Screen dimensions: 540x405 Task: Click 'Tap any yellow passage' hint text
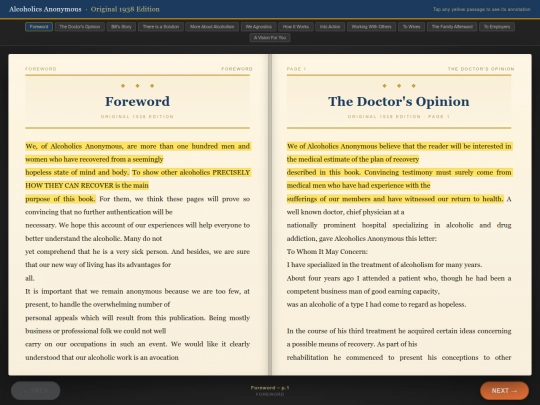(x=481, y=9)
